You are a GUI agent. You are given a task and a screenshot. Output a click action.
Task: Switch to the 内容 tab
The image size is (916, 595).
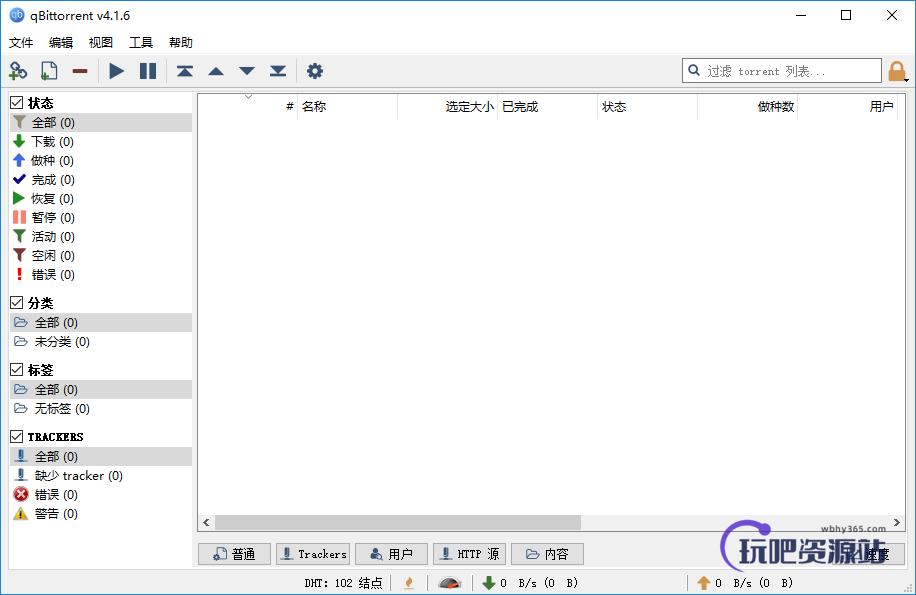547,554
